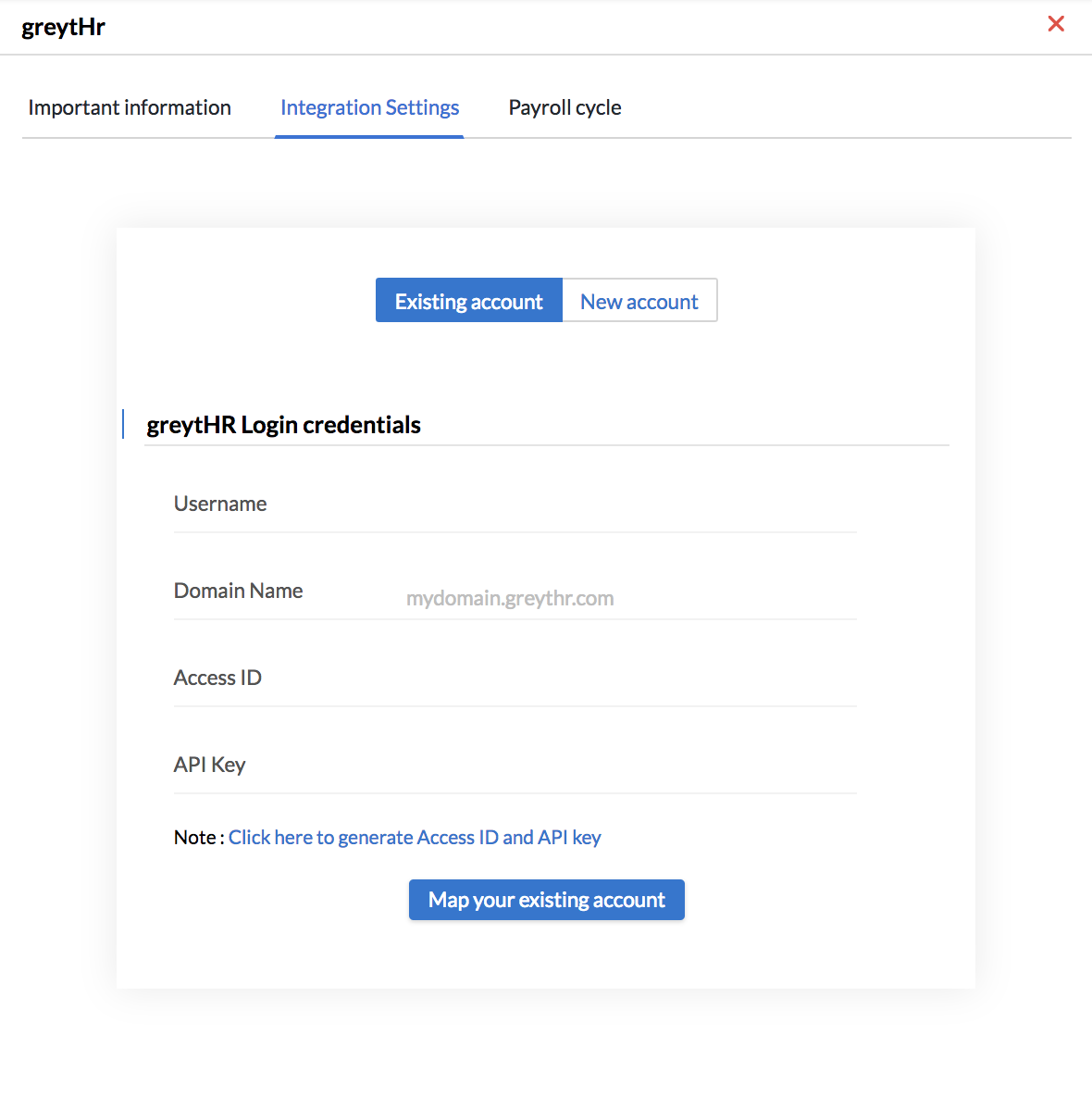
Task: Switch to the New account option
Action: pos(639,301)
